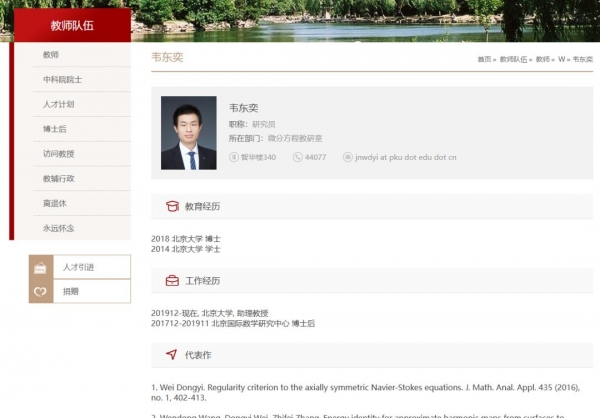The image size is (600, 418).
Task: Open the 博士后 sidebar entry
Action: pos(54,129)
